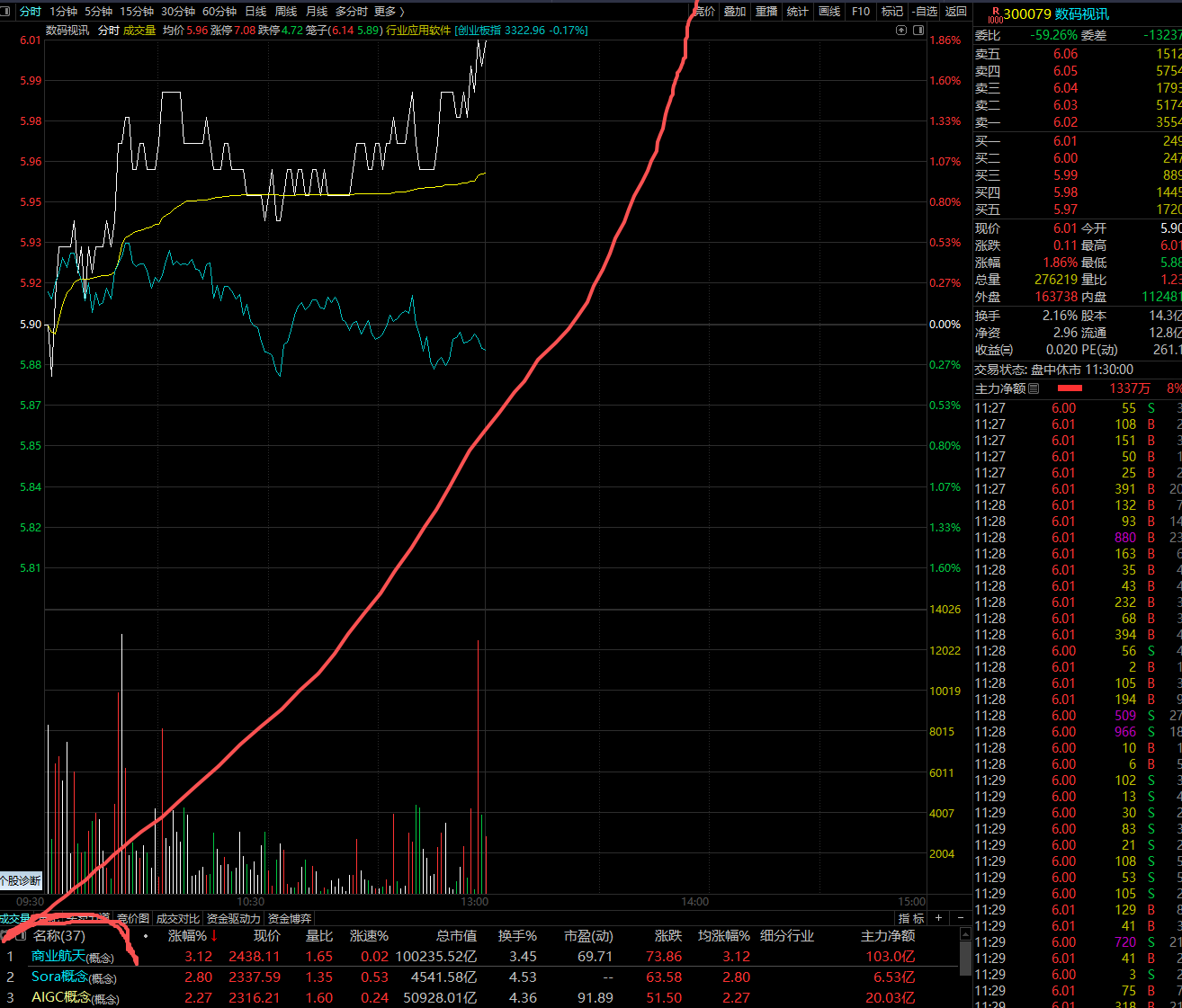Sort by 量比 column header

[319, 936]
